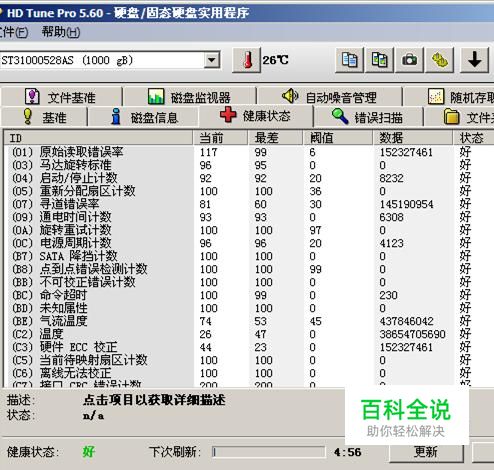Open the 磁盘信息 tab
The image size is (494, 470).
tap(144, 117)
